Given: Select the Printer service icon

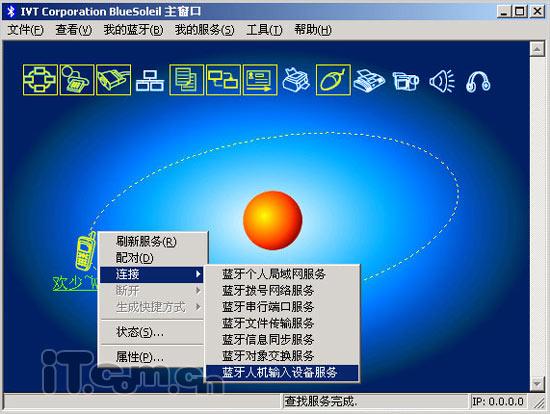Looking at the screenshot, I should point(296,81).
